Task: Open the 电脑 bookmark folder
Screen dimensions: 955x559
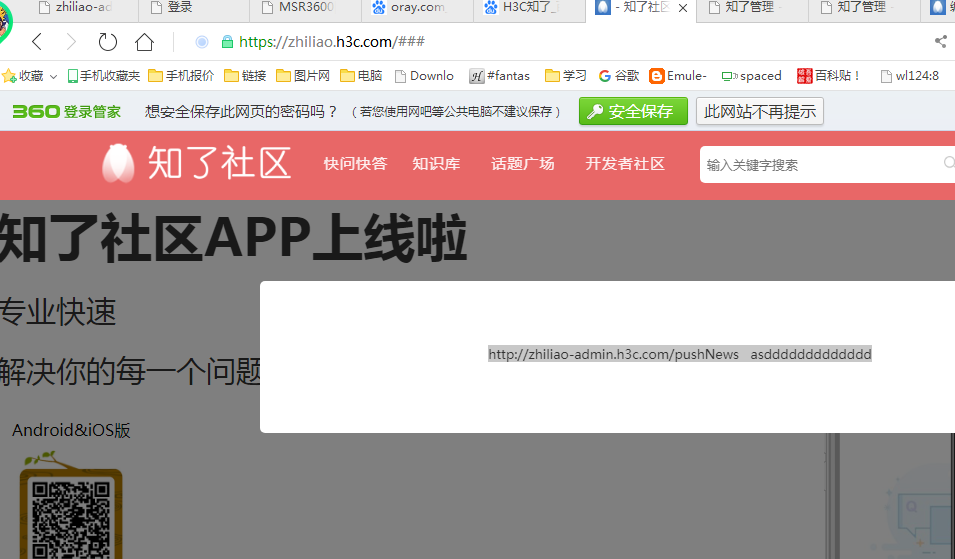Action: 361,76
